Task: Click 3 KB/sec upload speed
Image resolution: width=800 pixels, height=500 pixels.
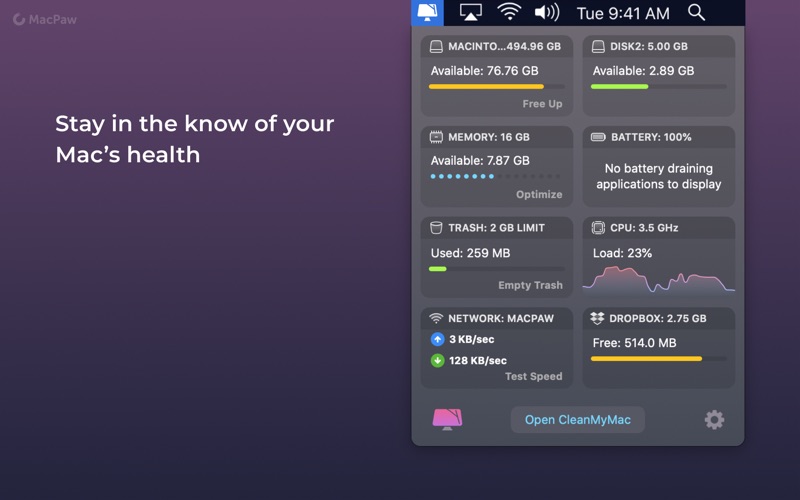Action: (471, 339)
